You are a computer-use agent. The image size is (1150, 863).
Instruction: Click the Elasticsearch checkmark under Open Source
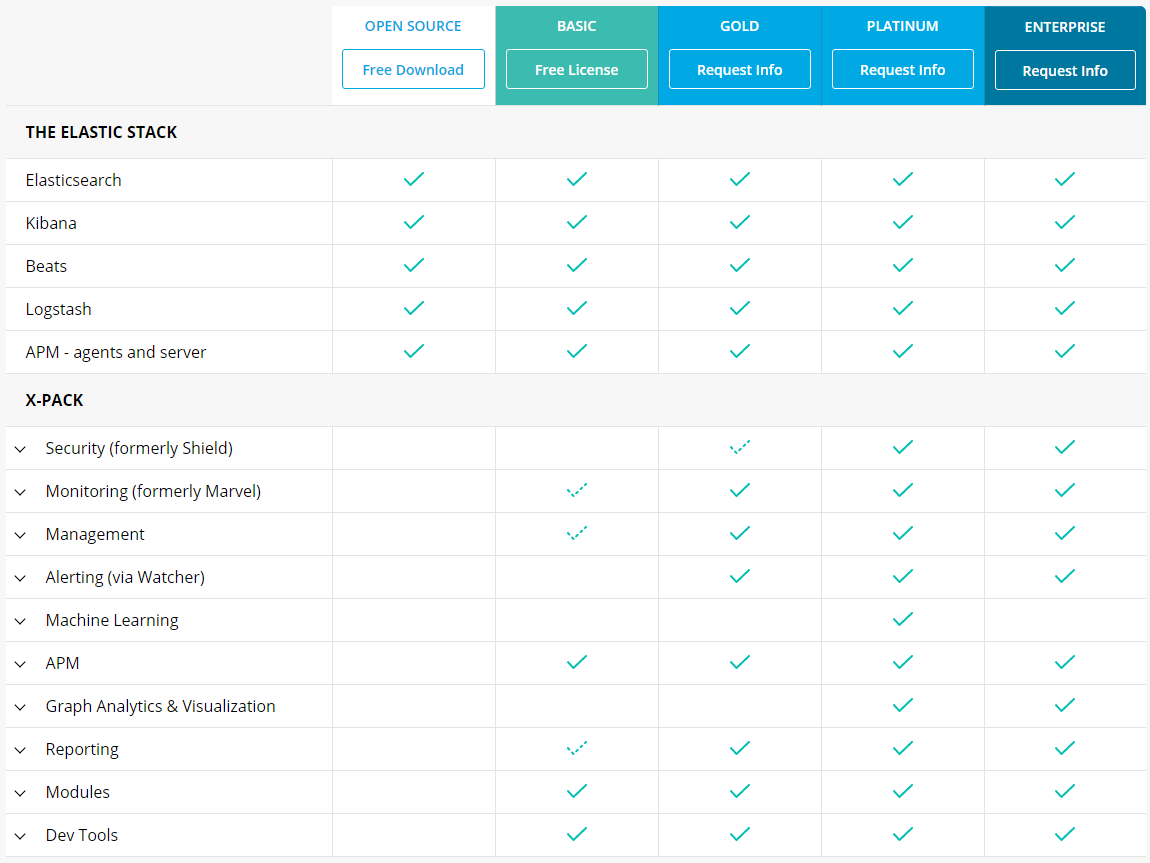tap(413, 179)
